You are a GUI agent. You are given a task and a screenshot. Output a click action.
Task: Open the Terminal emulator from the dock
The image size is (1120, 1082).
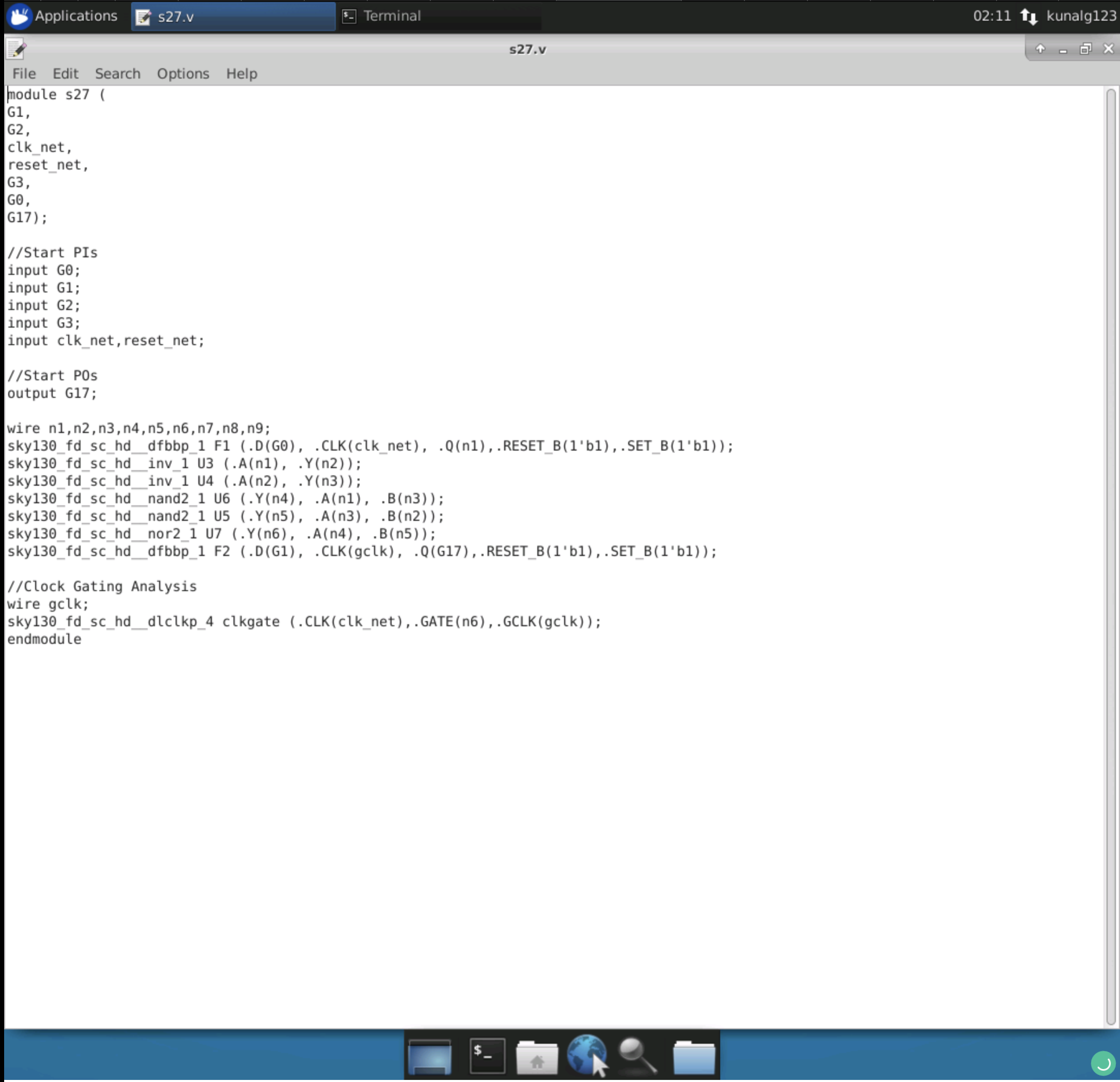488,1055
